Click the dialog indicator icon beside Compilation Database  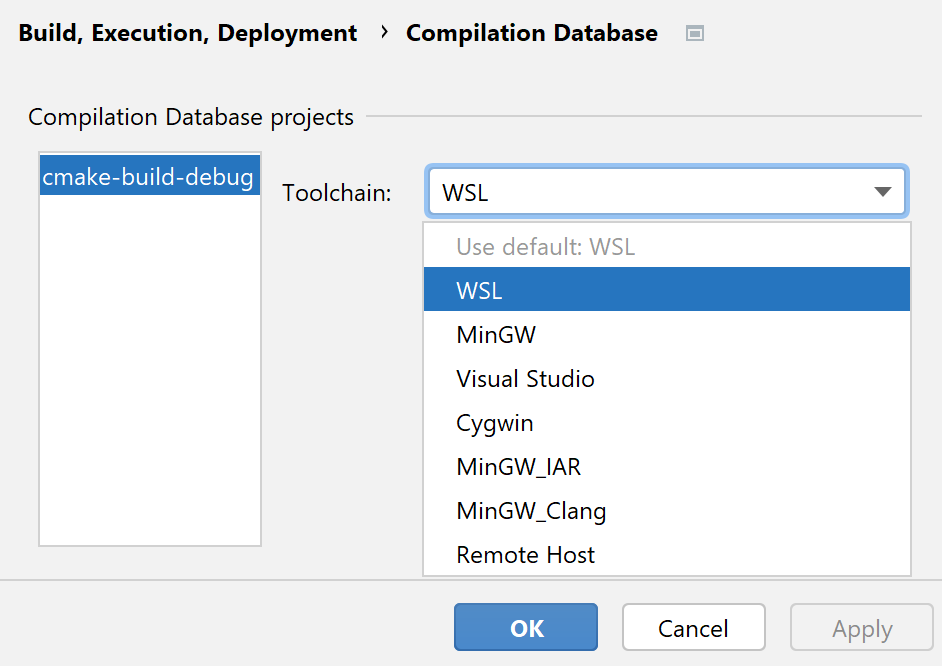[x=695, y=33]
